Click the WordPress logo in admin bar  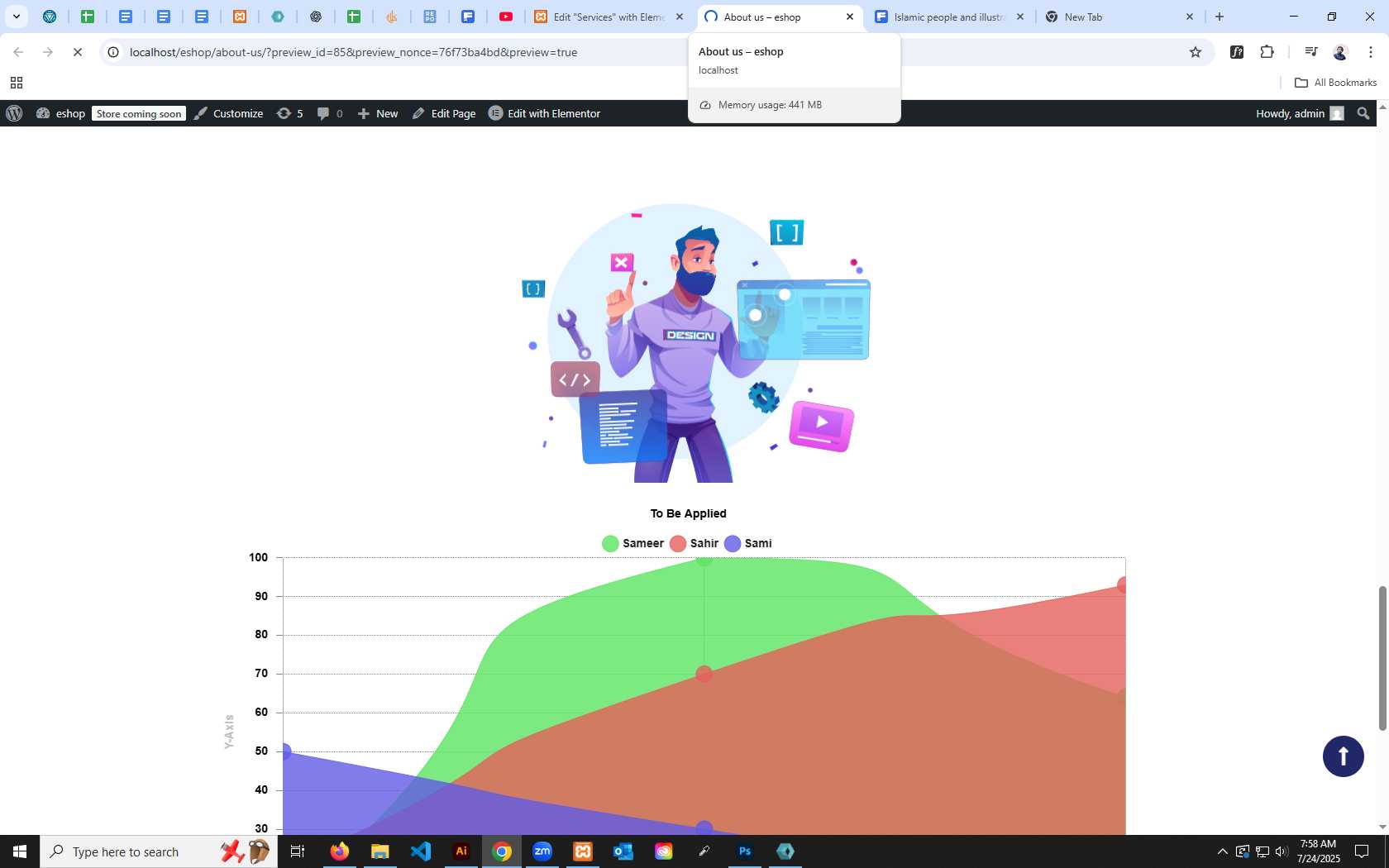pos(14,113)
